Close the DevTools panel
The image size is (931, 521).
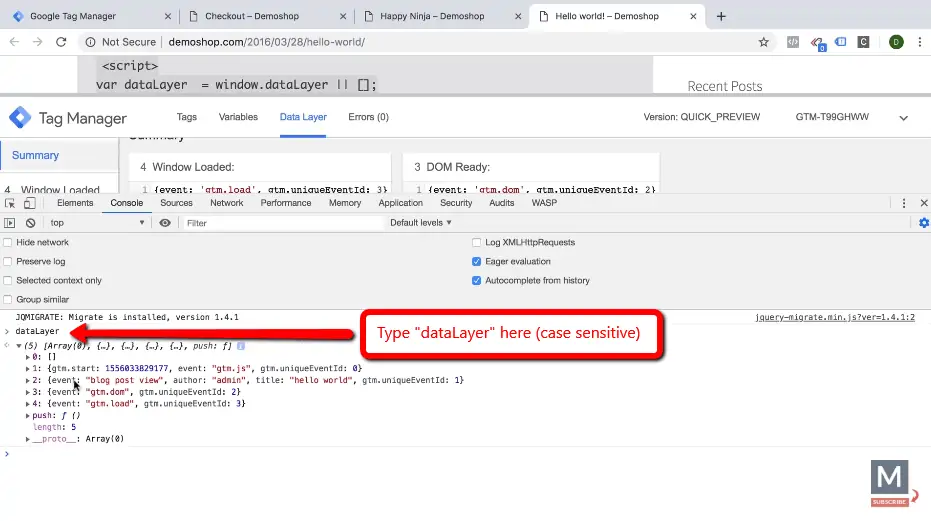[924, 203]
